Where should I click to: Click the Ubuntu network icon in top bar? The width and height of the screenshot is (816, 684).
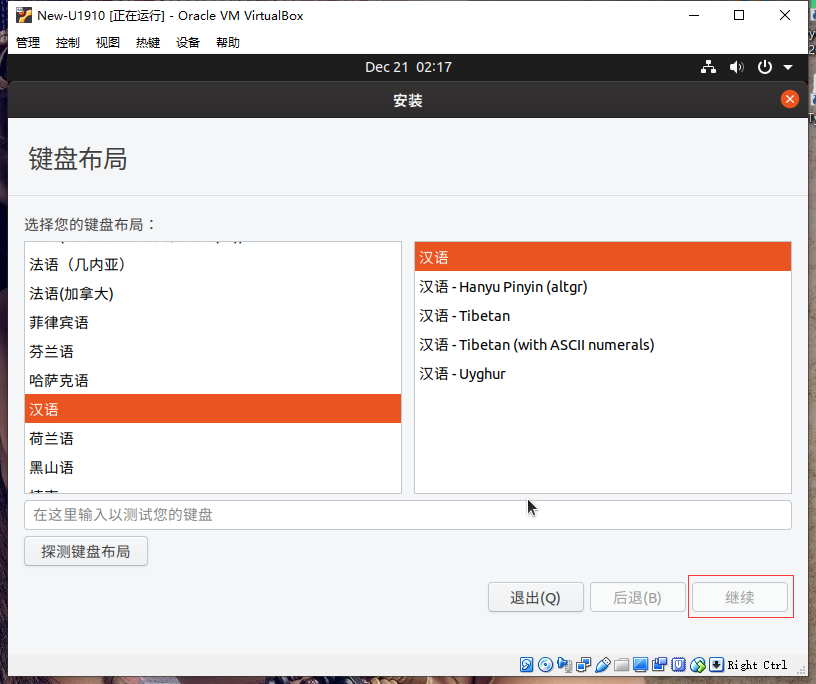pos(708,67)
